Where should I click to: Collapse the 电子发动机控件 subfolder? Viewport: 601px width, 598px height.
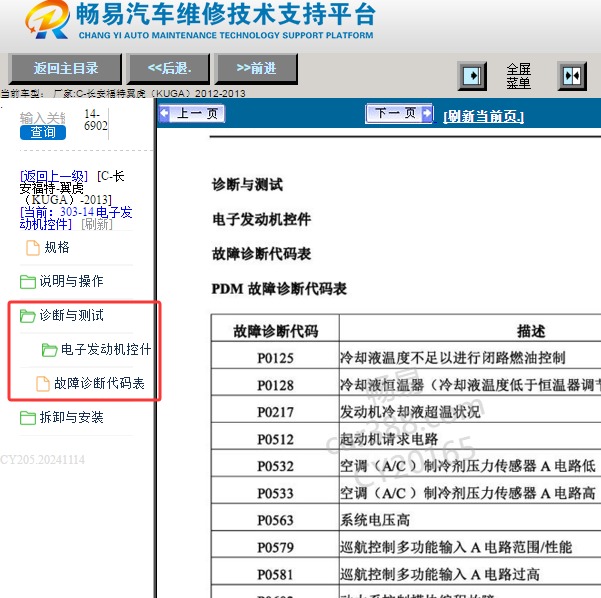tap(106, 349)
